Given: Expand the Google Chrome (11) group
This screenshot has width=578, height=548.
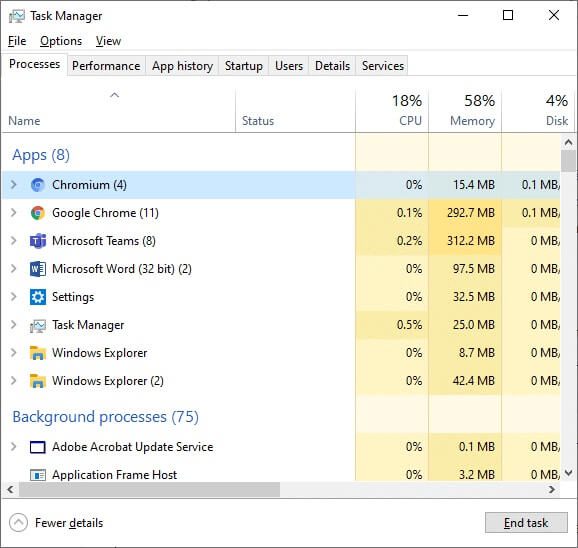Looking at the screenshot, I should point(14,213).
